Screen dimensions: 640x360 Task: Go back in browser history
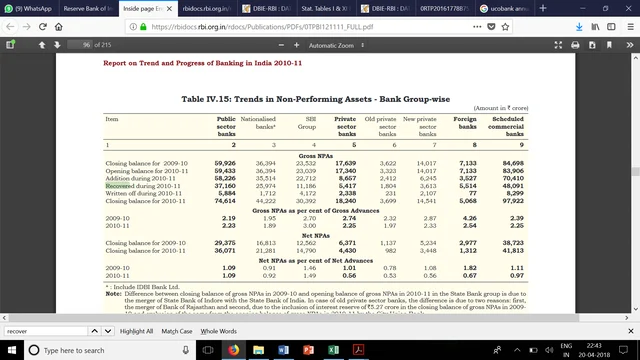click(x=10, y=27)
